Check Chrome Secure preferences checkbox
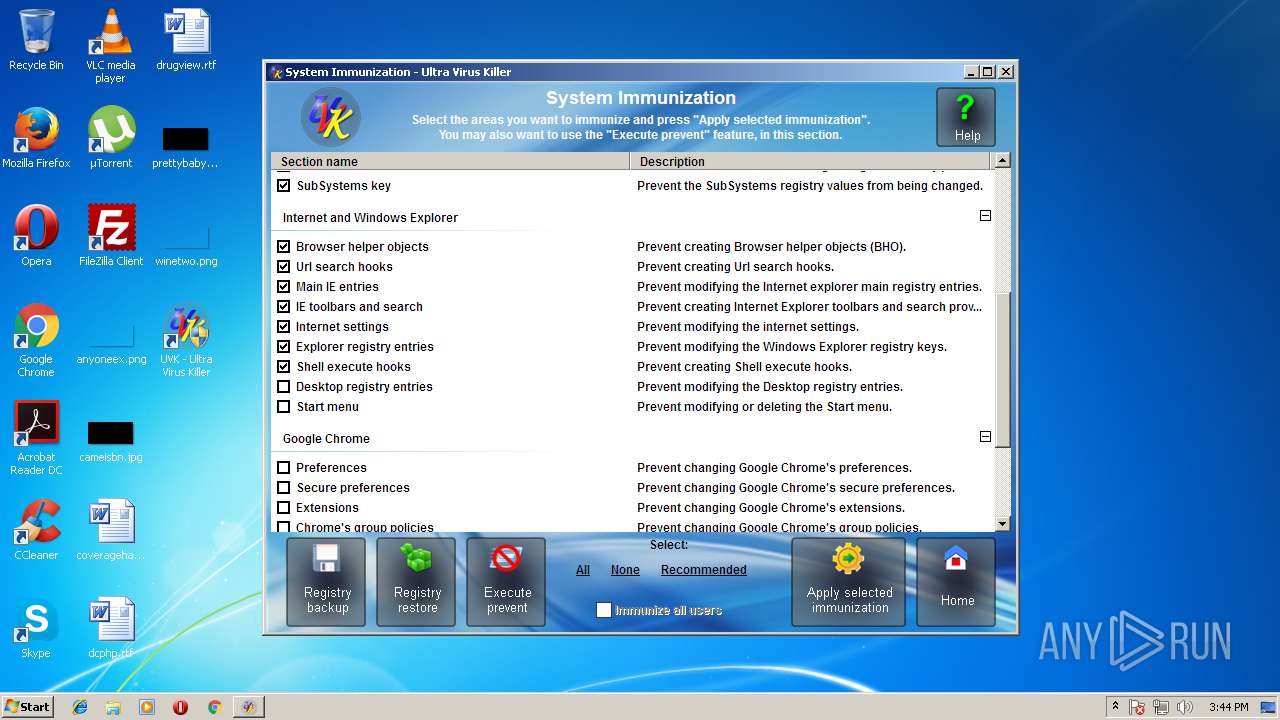The width and height of the screenshot is (1280, 720). pos(284,488)
